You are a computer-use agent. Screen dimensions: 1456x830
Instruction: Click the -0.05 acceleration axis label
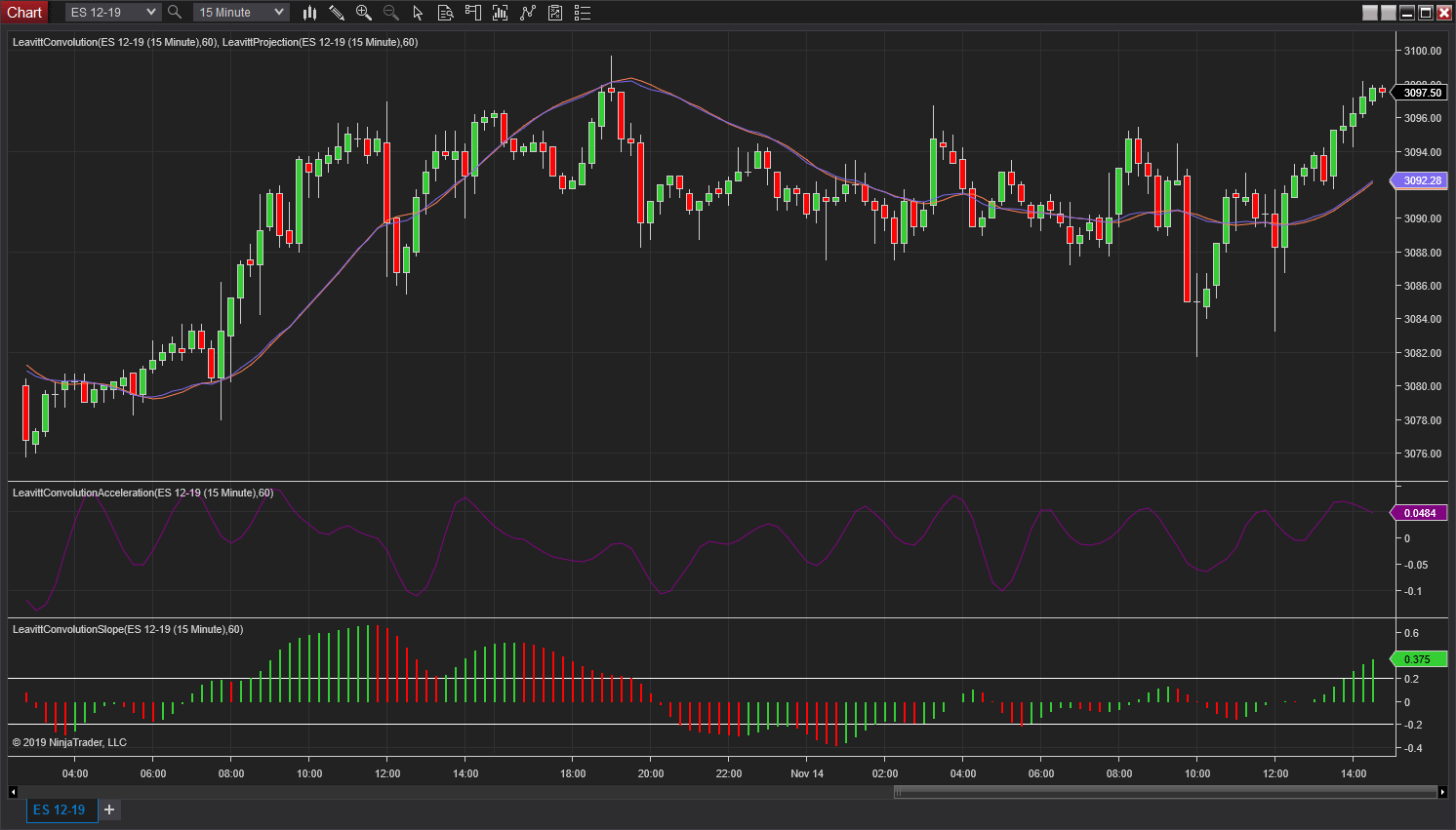[1415, 565]
